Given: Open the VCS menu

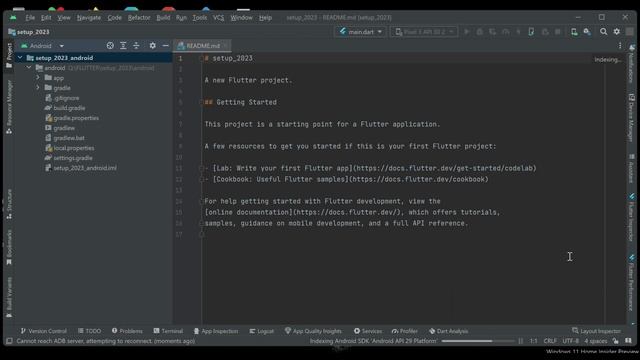Looking at the screenshot, I should (x=218, y=18).
